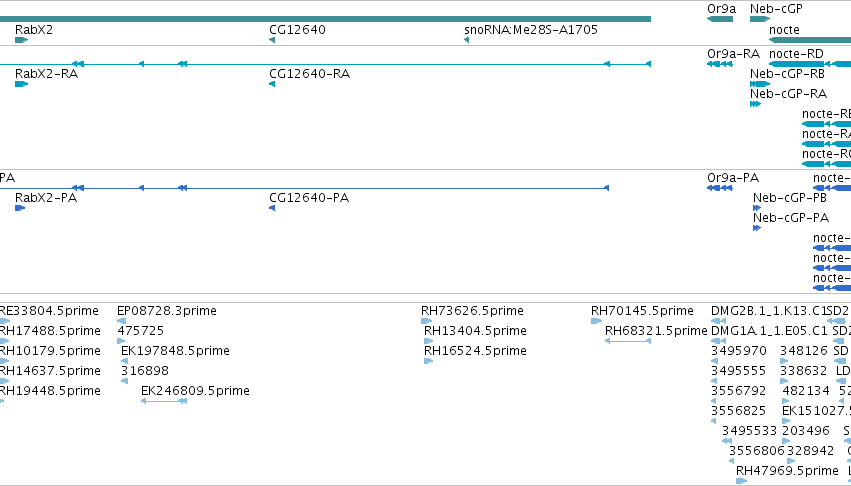
Task: Click the EK246809.5prime EST alignment glyph
Action: pyautogui.click(x=164, y=401)
